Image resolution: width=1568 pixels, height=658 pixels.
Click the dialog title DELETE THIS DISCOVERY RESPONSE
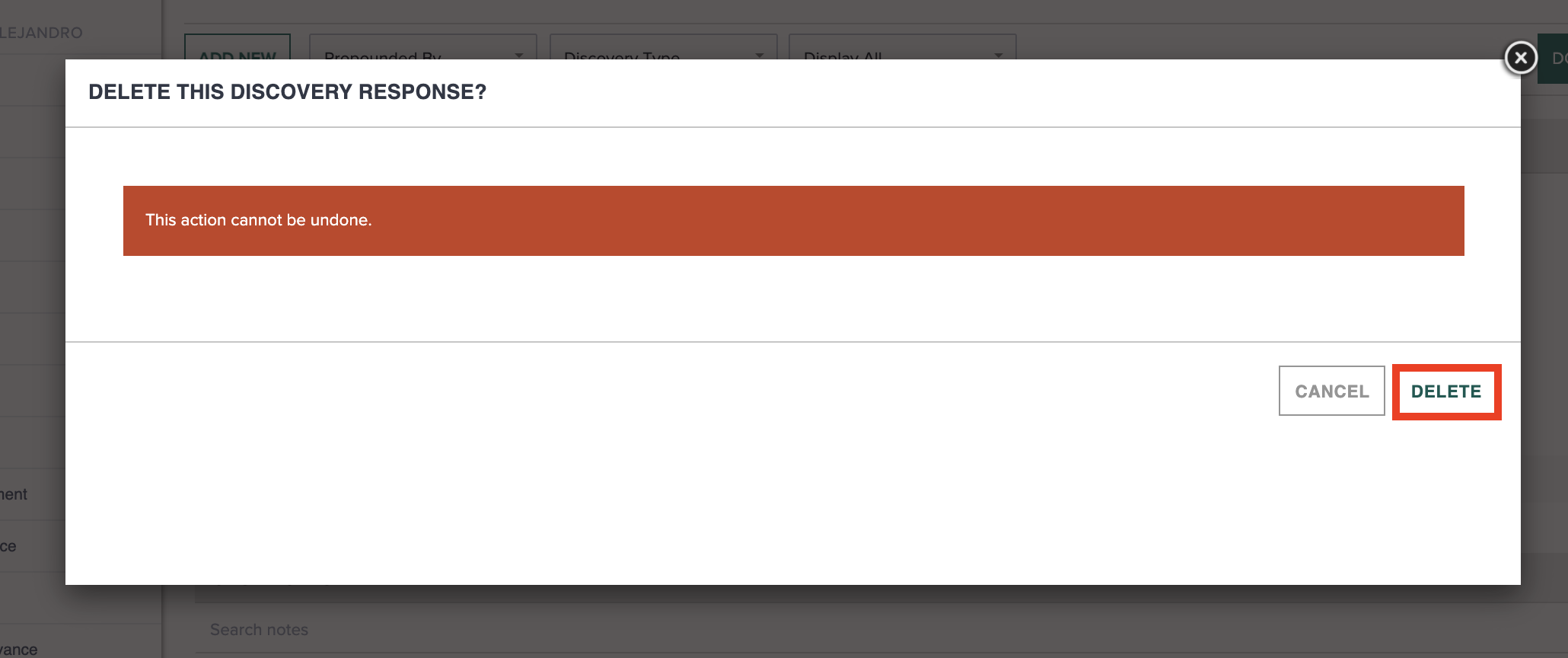(x=288, y=91)
